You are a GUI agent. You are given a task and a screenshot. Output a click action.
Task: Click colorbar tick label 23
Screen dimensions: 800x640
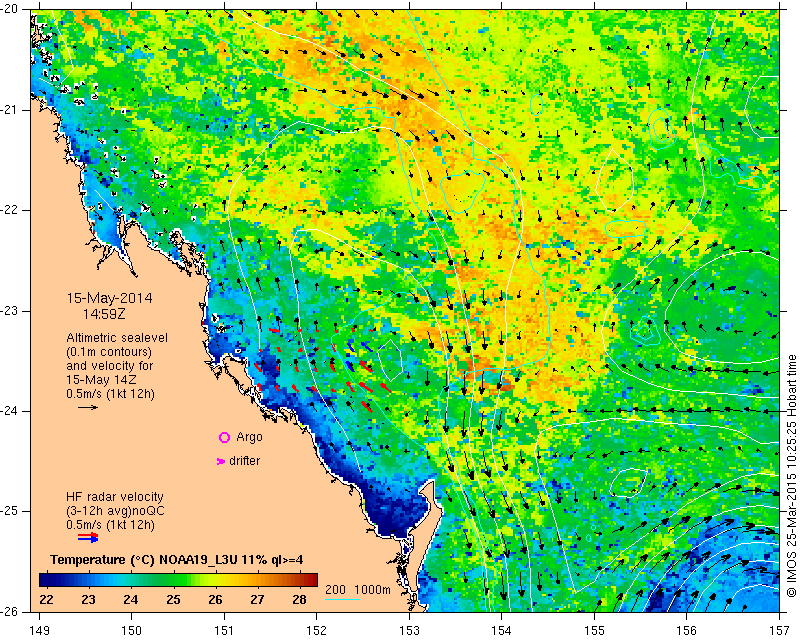tap(88, 599)
